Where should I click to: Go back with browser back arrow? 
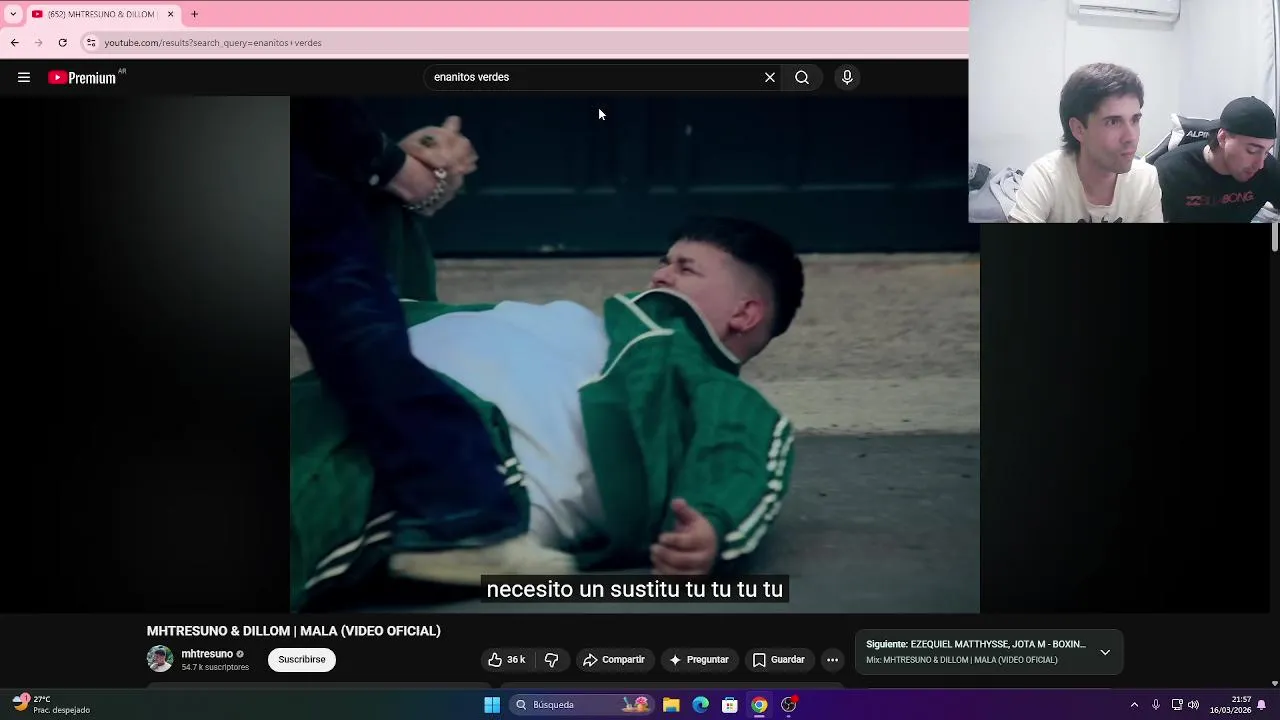[x=14, y=43]
